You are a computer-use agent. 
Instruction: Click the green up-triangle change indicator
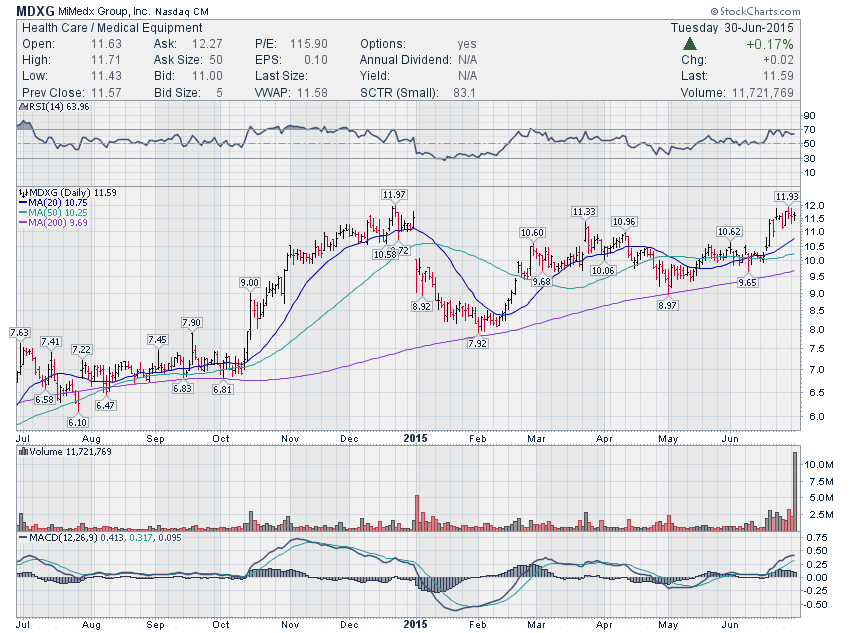[x=690, y=44]
